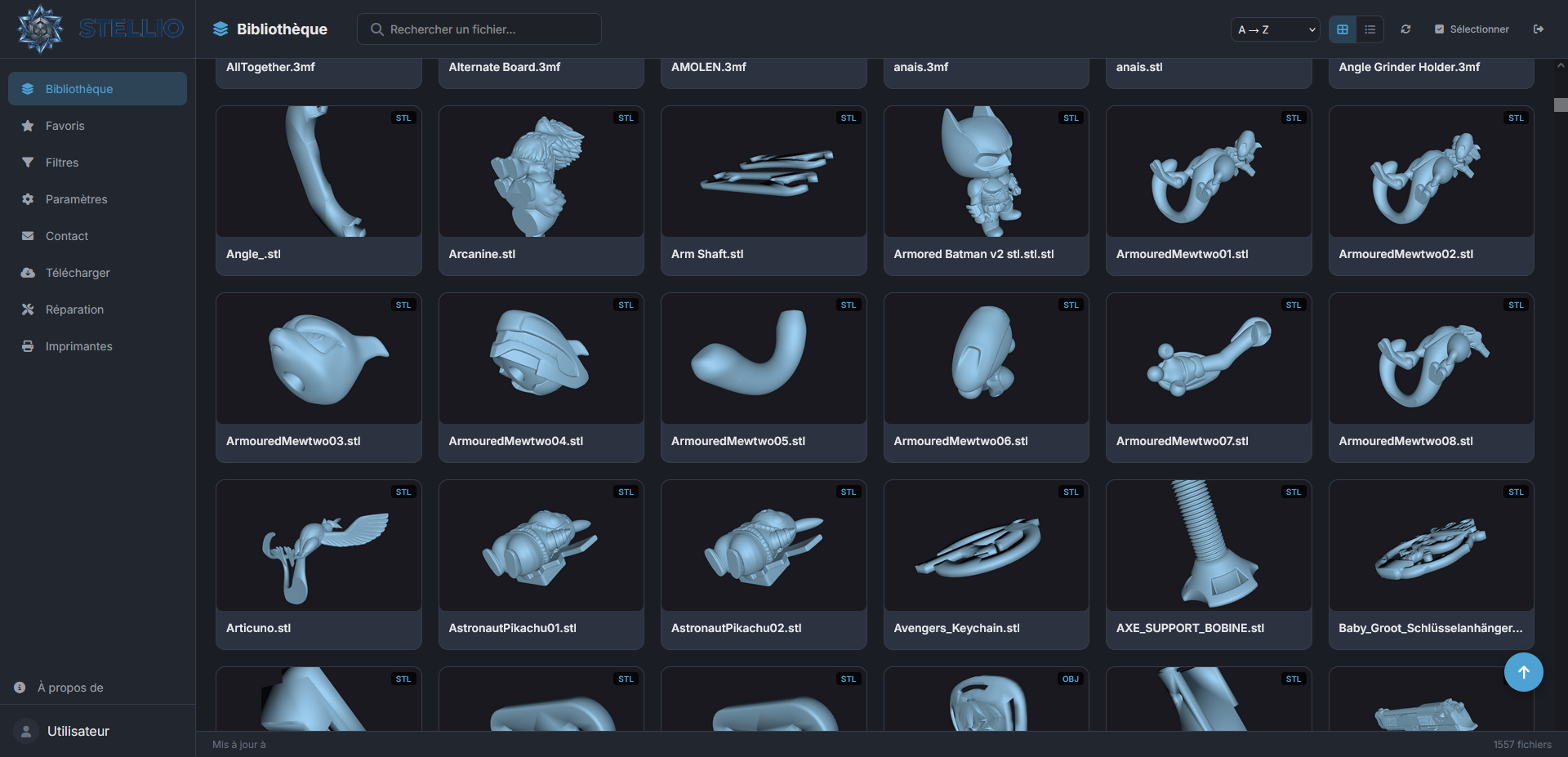Click the 1557 fichiers status text
1568x757 pixels.
1522,745
